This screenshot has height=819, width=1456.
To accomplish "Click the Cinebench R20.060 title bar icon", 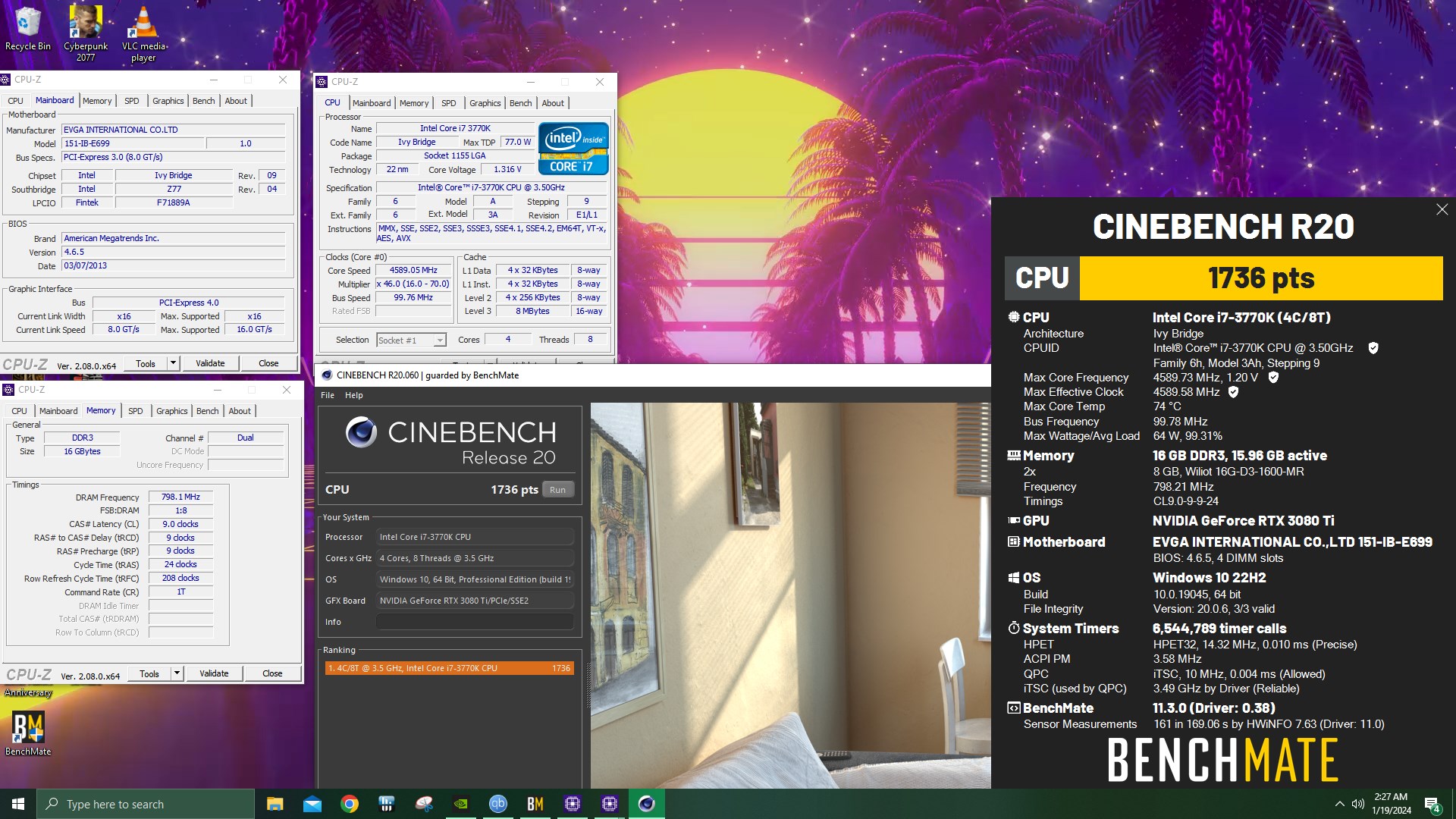I will [x=327, y=375].
